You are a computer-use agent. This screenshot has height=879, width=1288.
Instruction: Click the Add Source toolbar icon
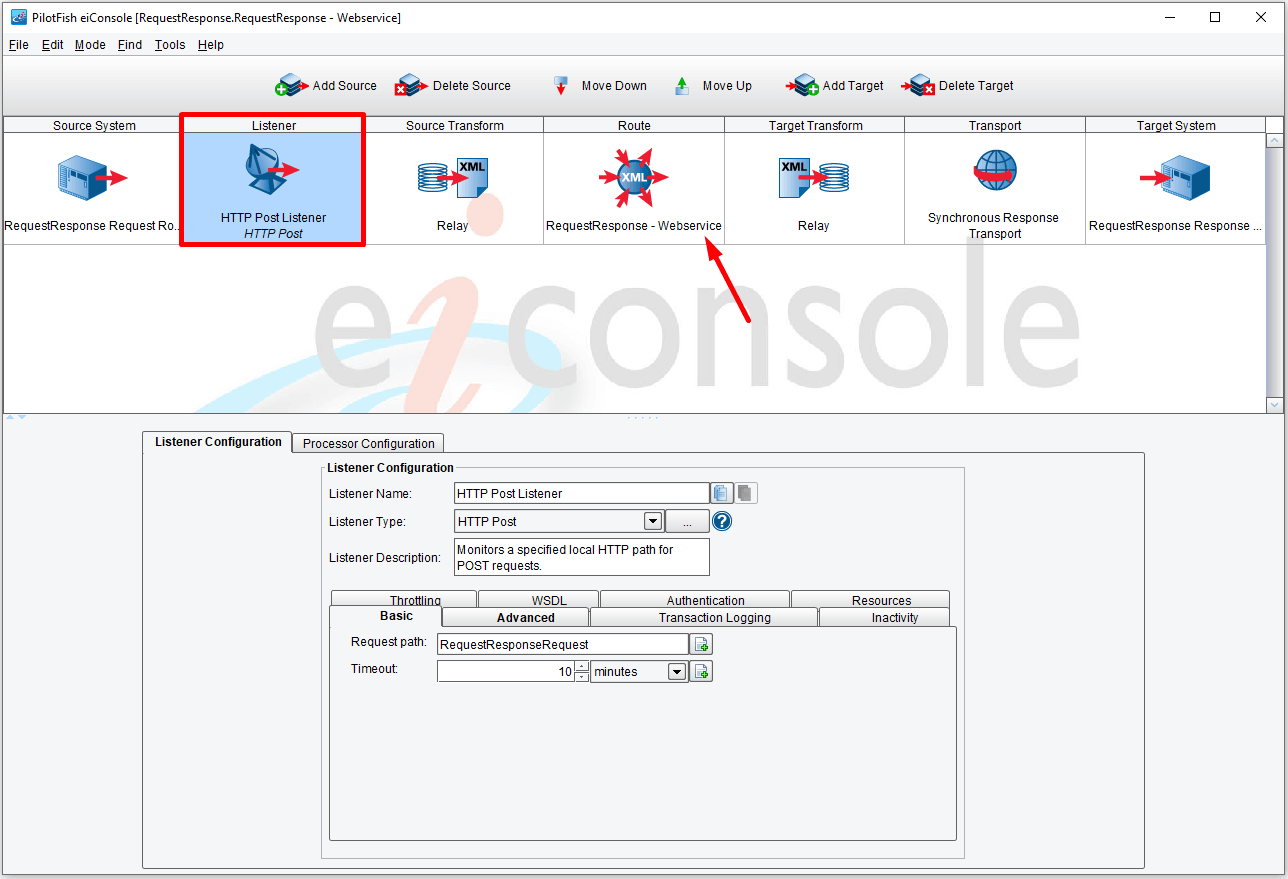coord(291,86)
